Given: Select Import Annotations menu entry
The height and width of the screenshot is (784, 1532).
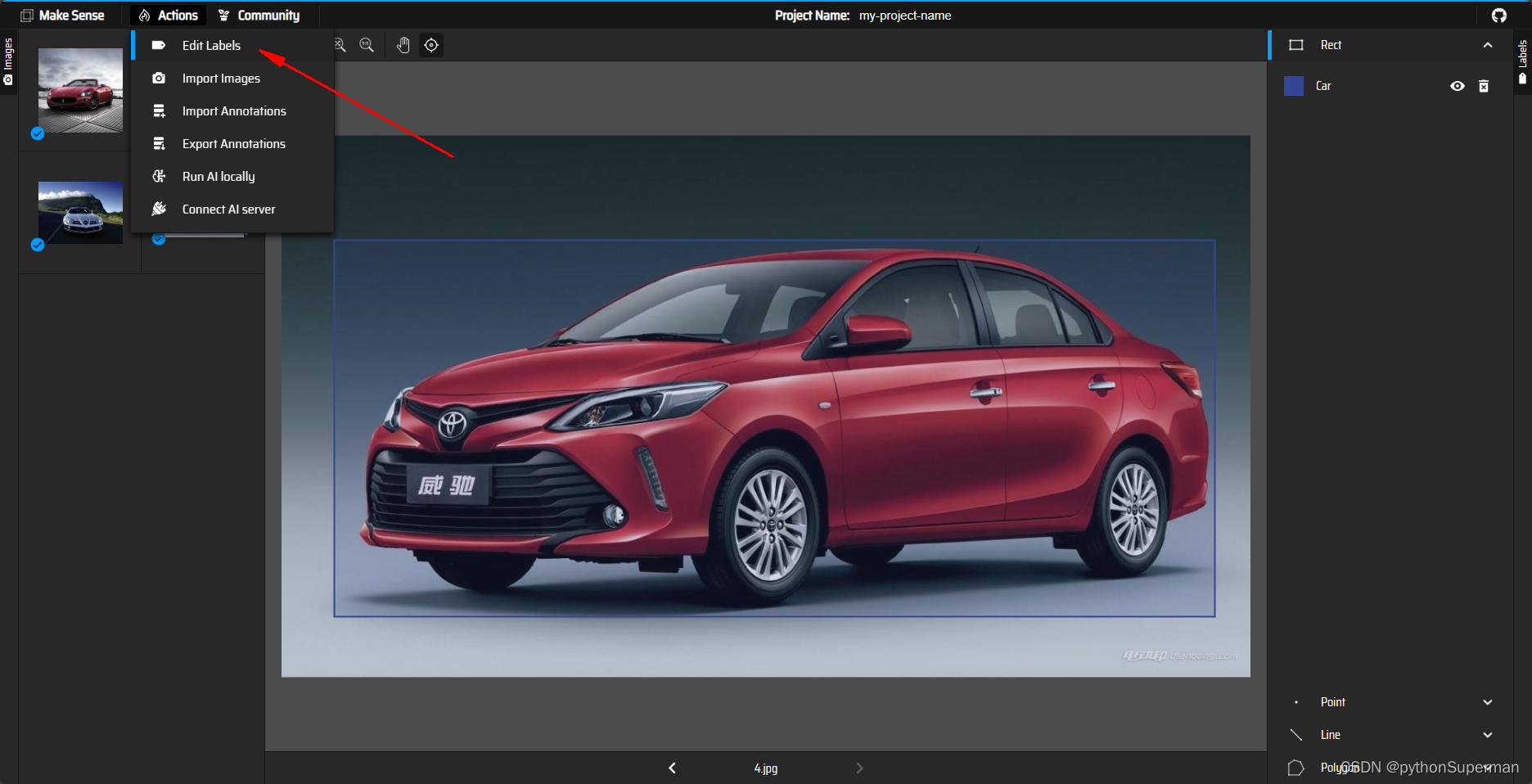Looking at the screenshot, I should coord(233,111).
